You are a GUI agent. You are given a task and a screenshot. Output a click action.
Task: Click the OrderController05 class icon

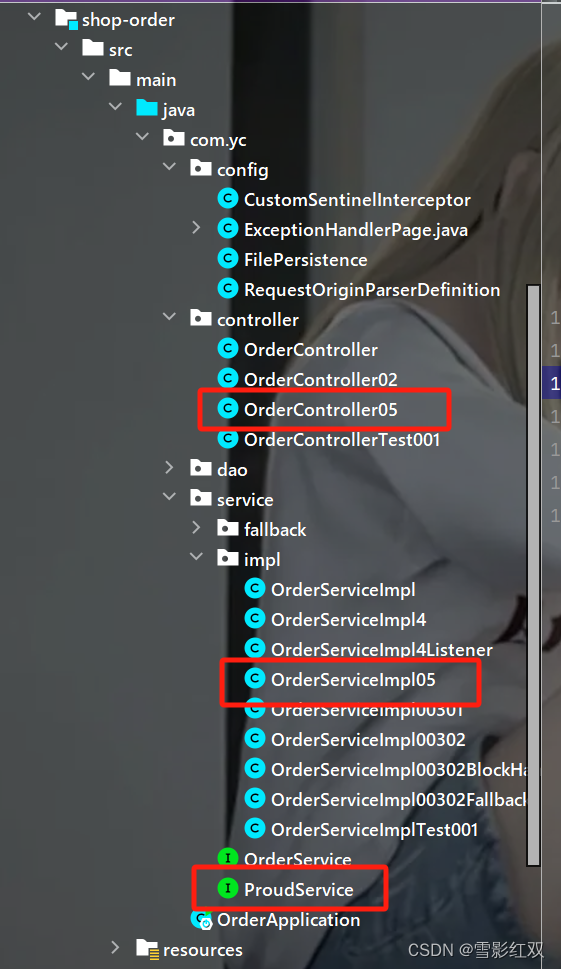(228, 408)
